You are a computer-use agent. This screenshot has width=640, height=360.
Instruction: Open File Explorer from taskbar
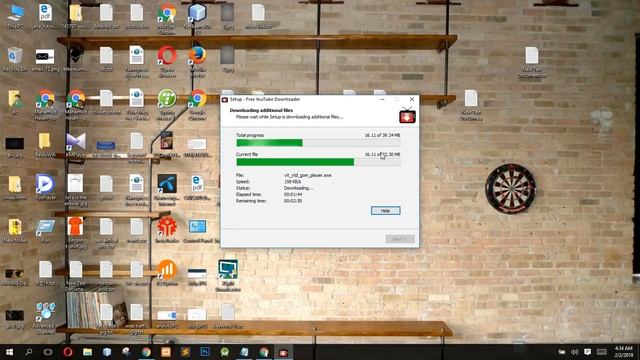87,352
